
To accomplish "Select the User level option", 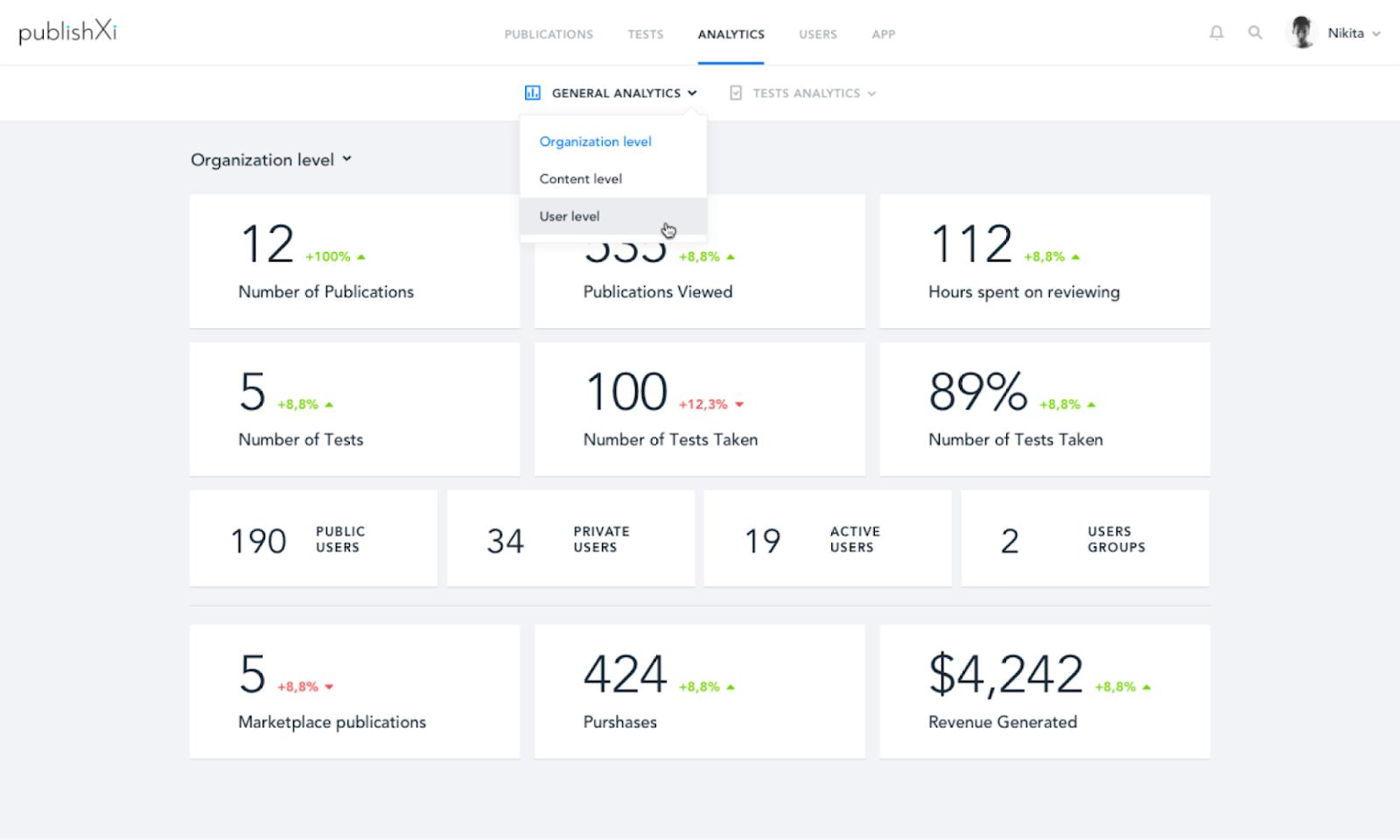I will coord(570,216).
